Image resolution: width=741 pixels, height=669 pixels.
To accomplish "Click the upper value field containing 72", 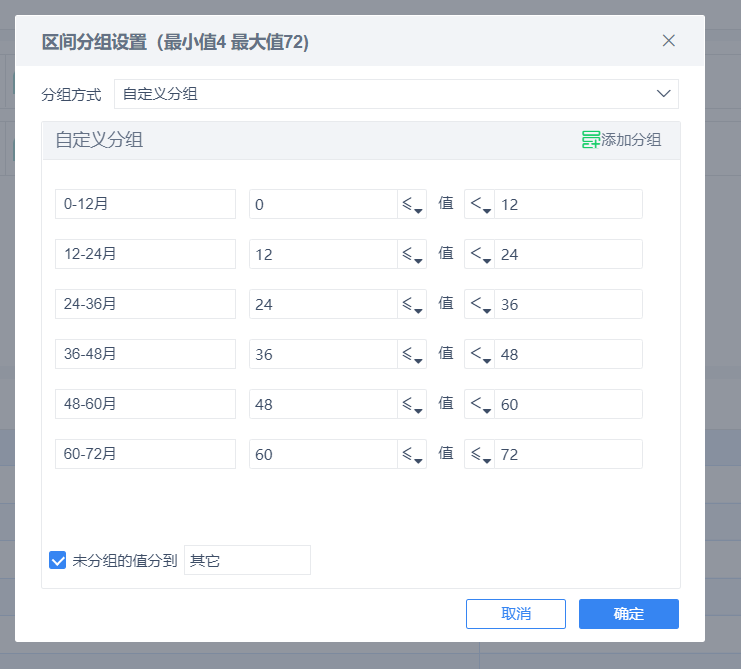I will 568,454.
